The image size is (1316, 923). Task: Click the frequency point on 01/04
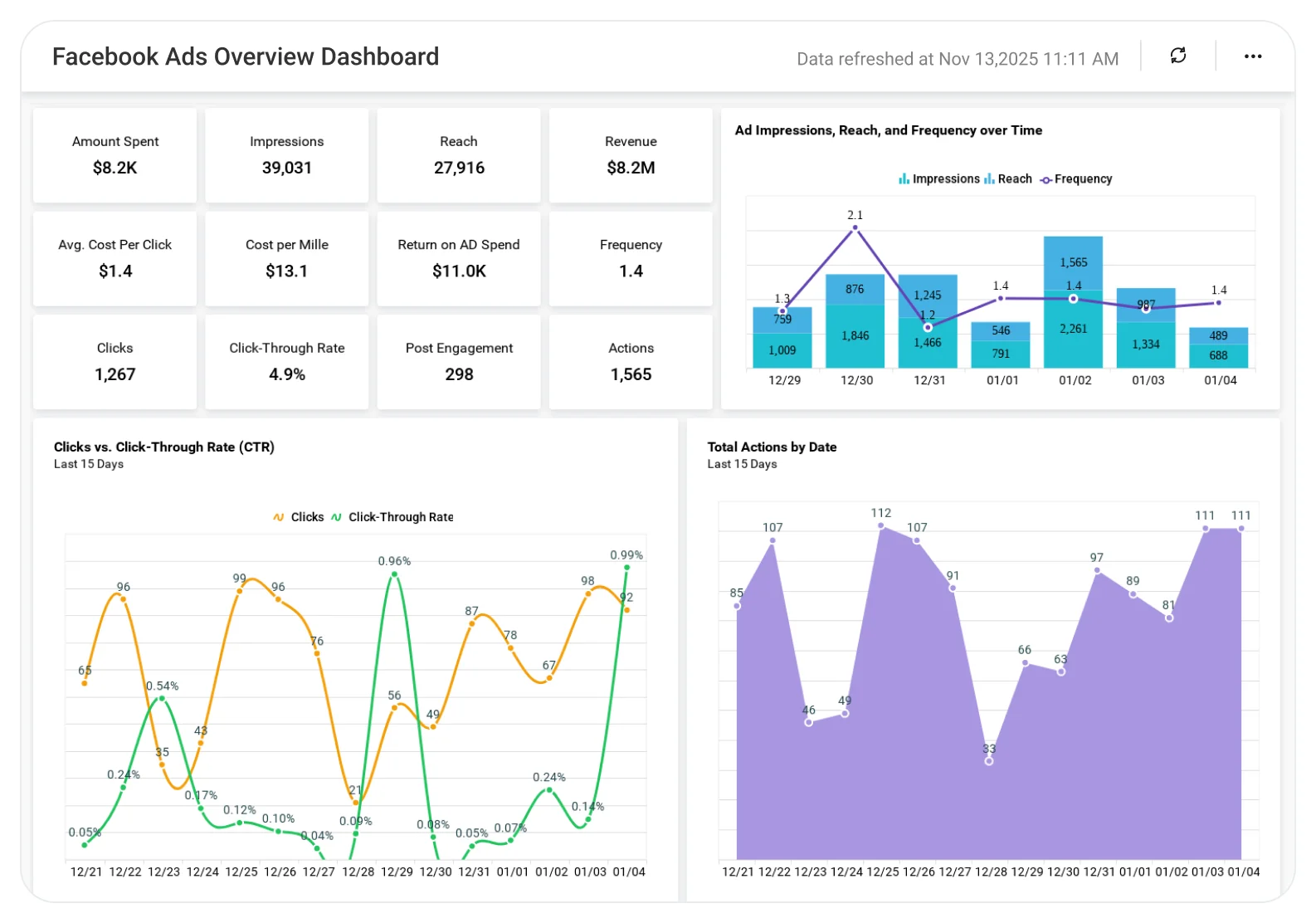pyautogui.click(x=1218, y=303)
